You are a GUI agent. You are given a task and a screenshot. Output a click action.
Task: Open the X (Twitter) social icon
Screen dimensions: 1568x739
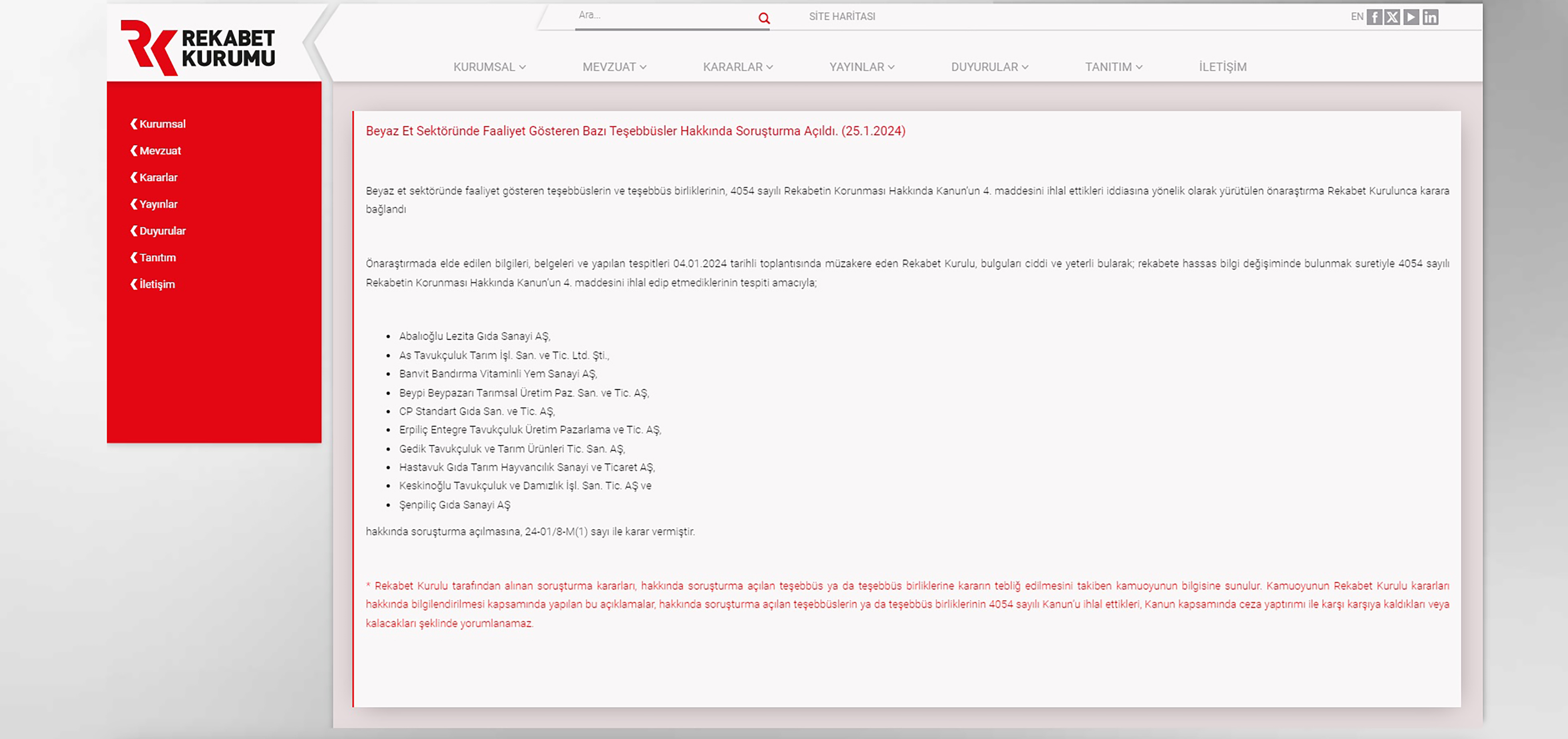point(1392,17)
